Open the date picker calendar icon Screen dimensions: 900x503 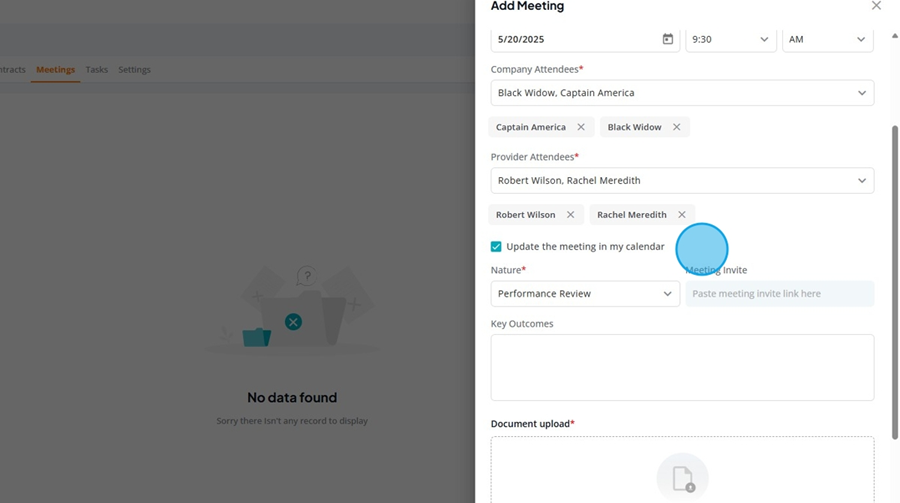pyautogui.click(x=668, y=39)
